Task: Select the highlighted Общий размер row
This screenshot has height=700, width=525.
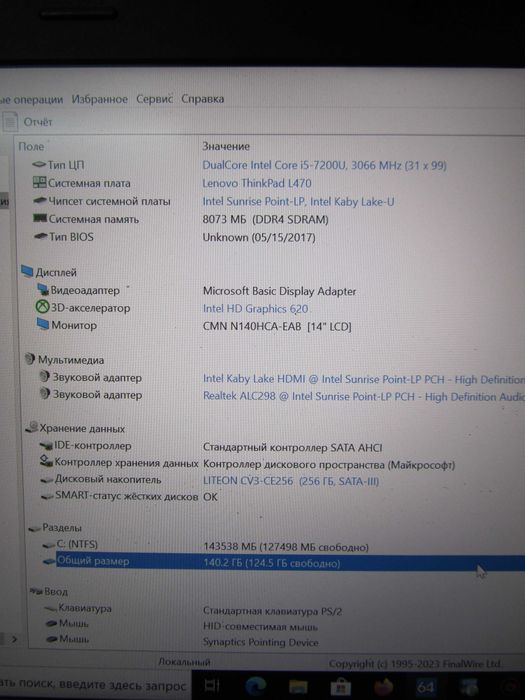Action: 290,562
